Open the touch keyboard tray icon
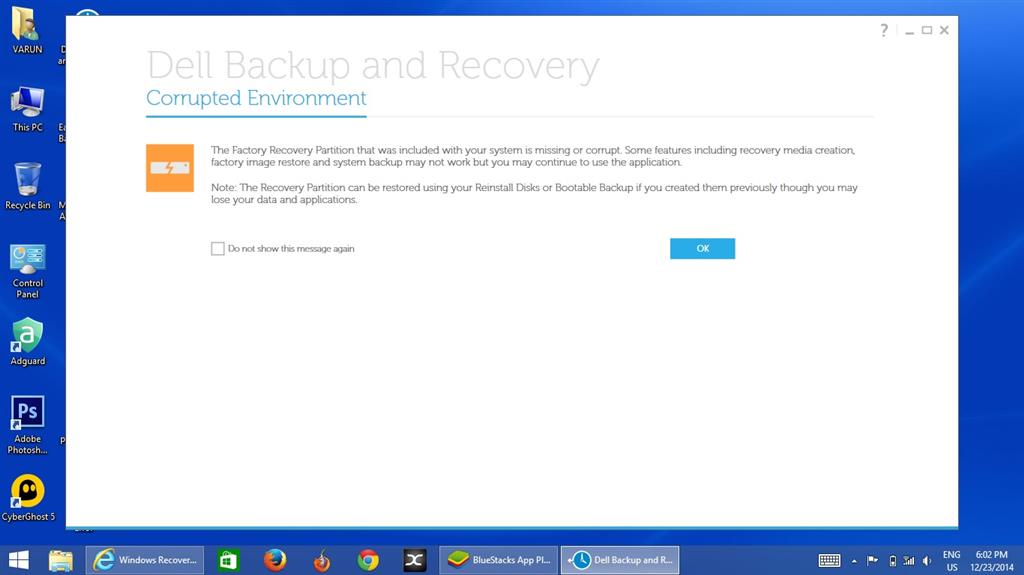Screen dimensions: 1024x575 pyautogui.click(x=829, y=561)
